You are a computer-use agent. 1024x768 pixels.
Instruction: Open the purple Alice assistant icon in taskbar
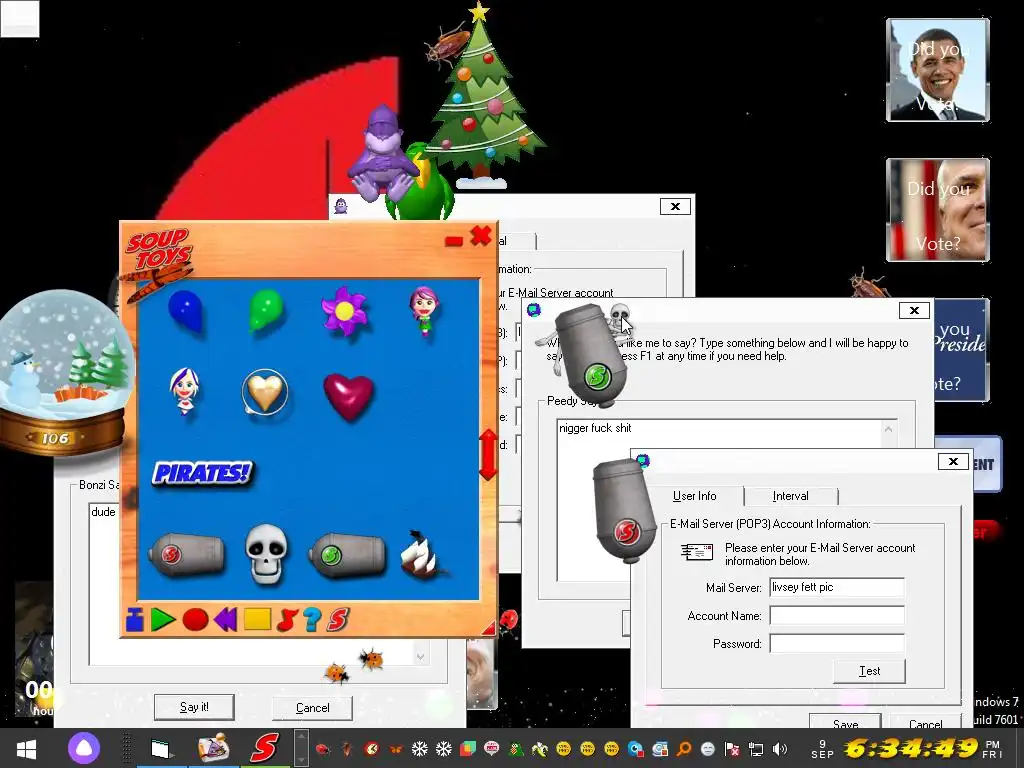pos(84,748)
